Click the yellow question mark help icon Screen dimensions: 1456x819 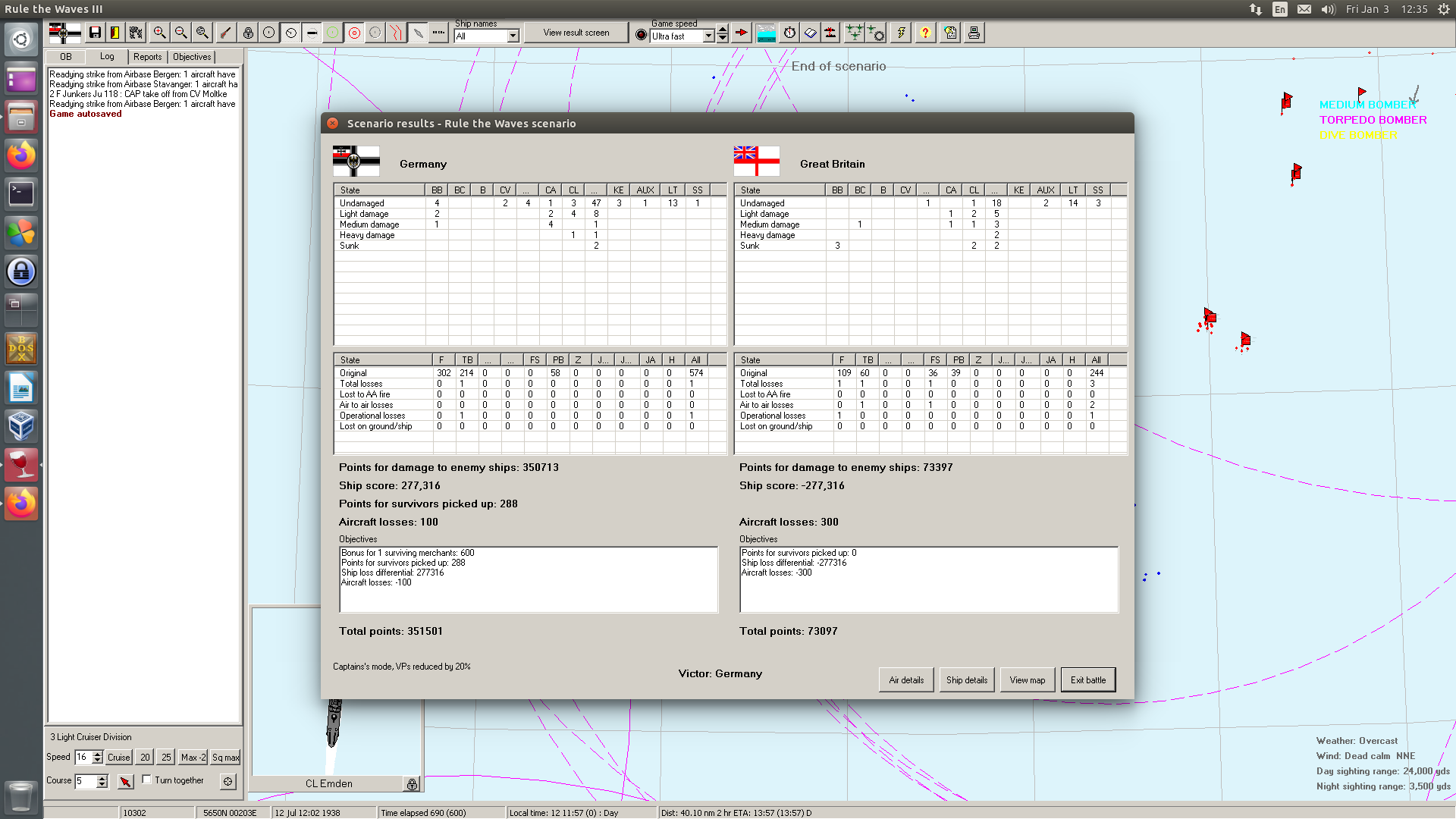pos(925,33)
